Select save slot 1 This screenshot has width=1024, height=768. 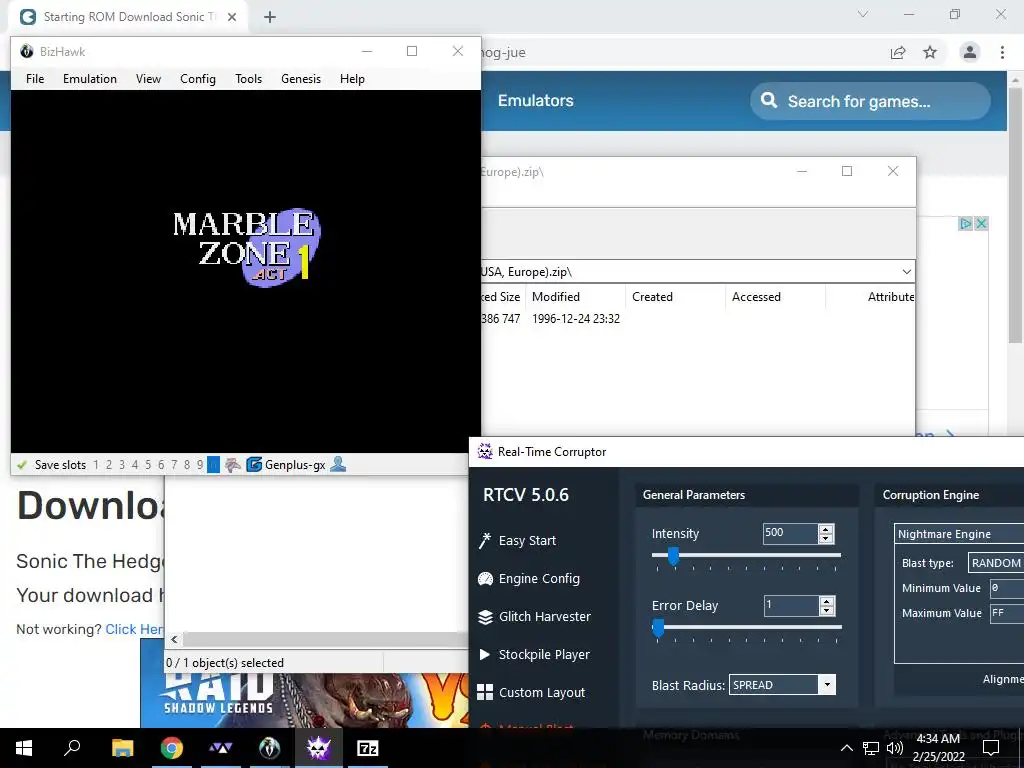click(96, 465)
